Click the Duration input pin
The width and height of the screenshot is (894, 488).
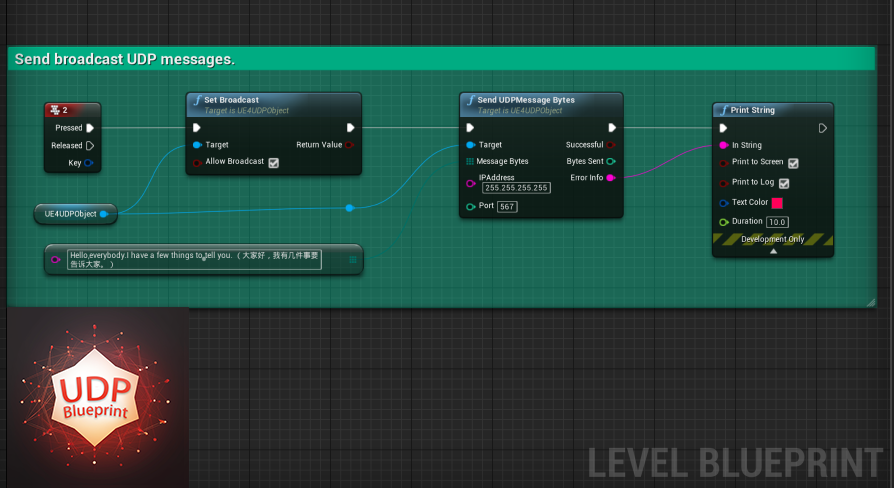[x=724, y=222]
